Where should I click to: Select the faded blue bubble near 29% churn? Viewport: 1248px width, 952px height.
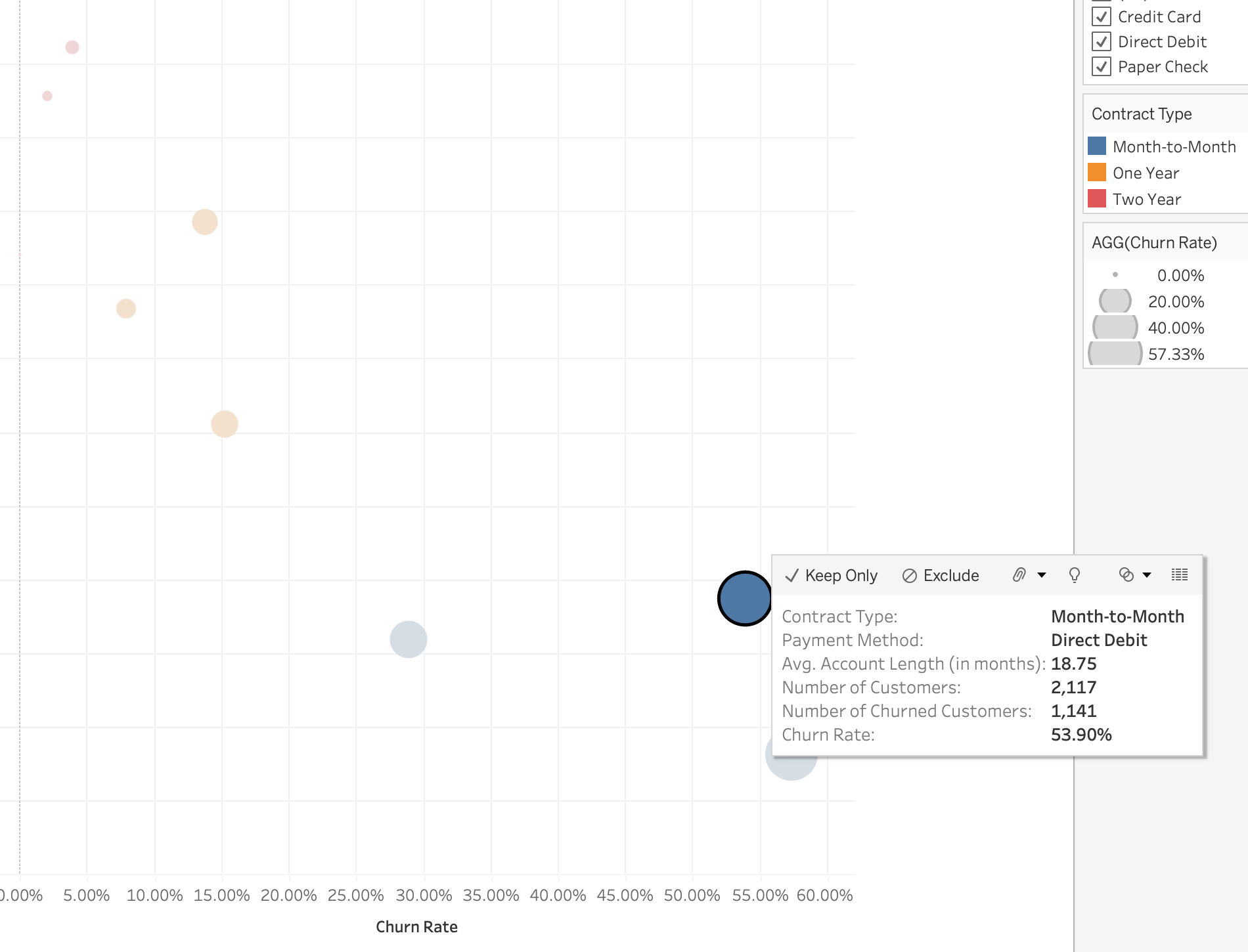[x=409, y=639]
